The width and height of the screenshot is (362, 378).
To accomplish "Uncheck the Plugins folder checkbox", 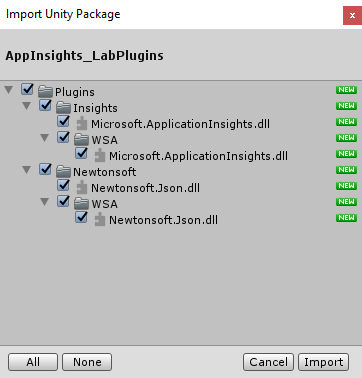I will tap(27, 89).
